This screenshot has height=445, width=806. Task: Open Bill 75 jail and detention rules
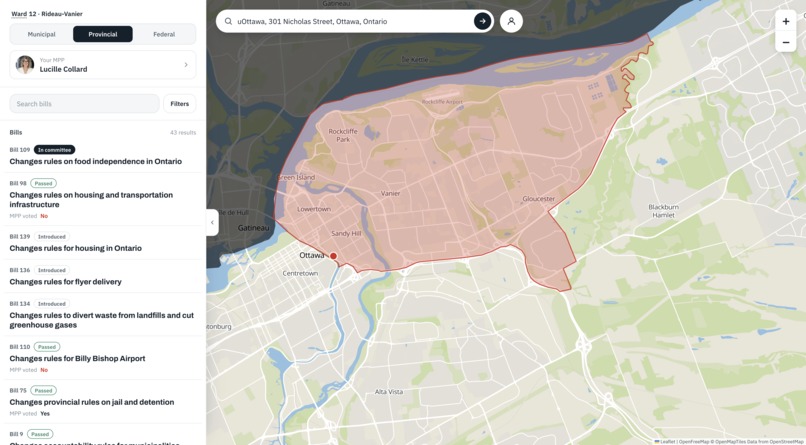[x=91, y=402]
